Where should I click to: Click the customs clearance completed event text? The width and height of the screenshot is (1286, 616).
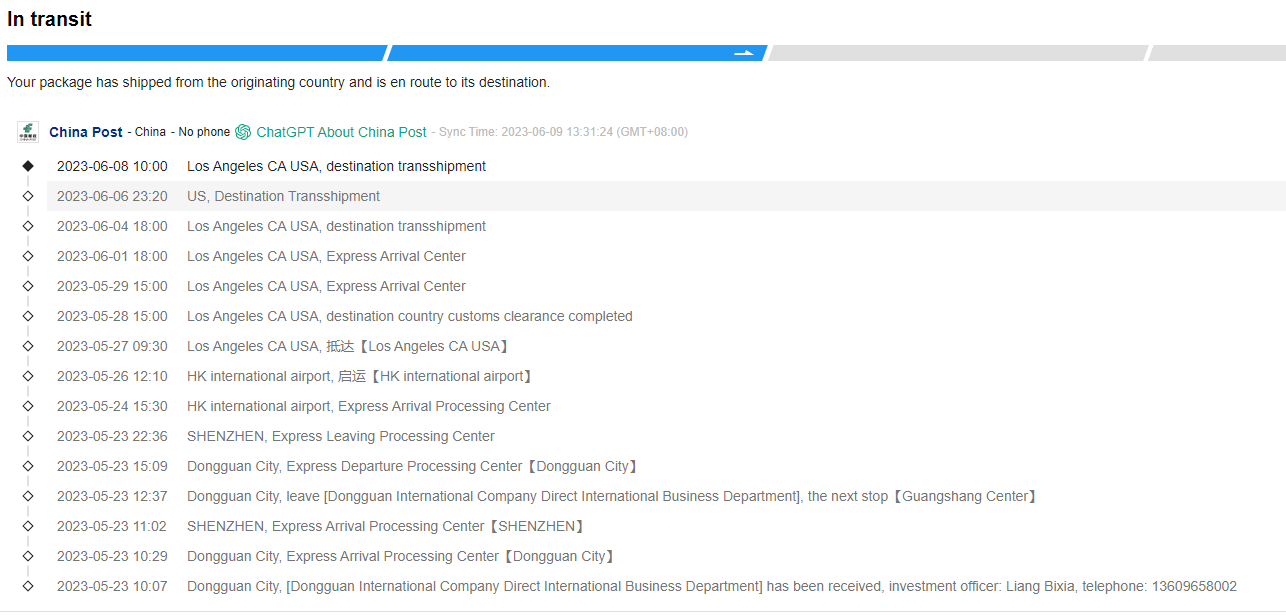(409, 316)
